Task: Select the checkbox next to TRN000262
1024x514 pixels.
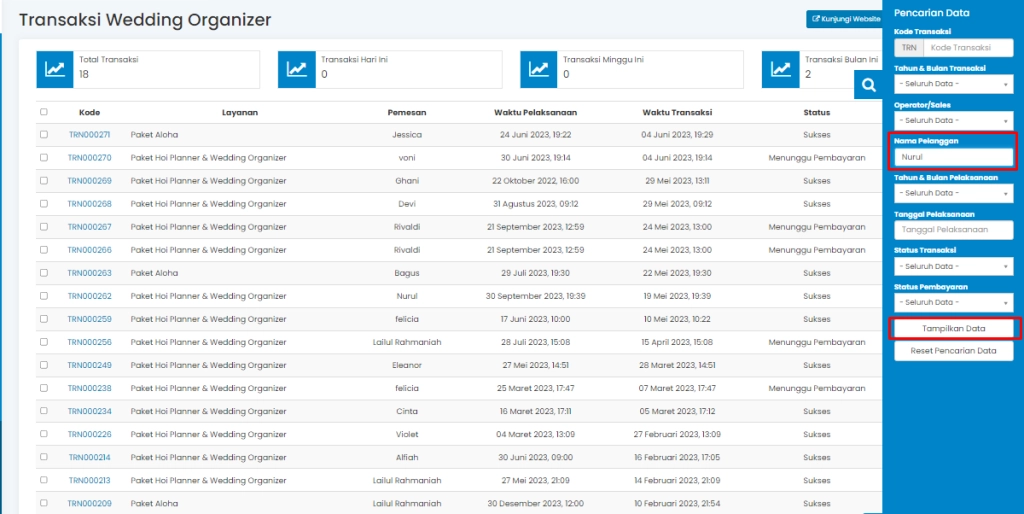Action: [x=43, y=296]
